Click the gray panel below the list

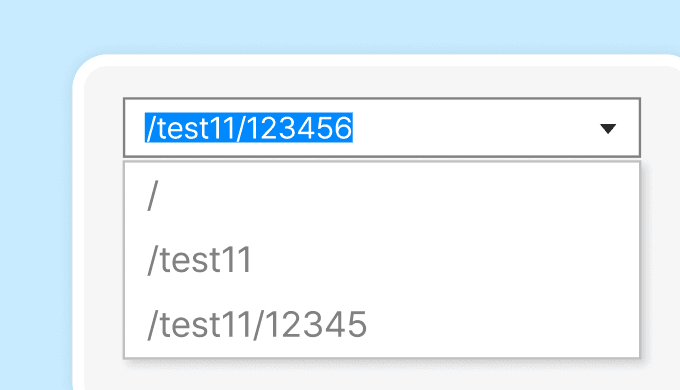tap(382, 375)
